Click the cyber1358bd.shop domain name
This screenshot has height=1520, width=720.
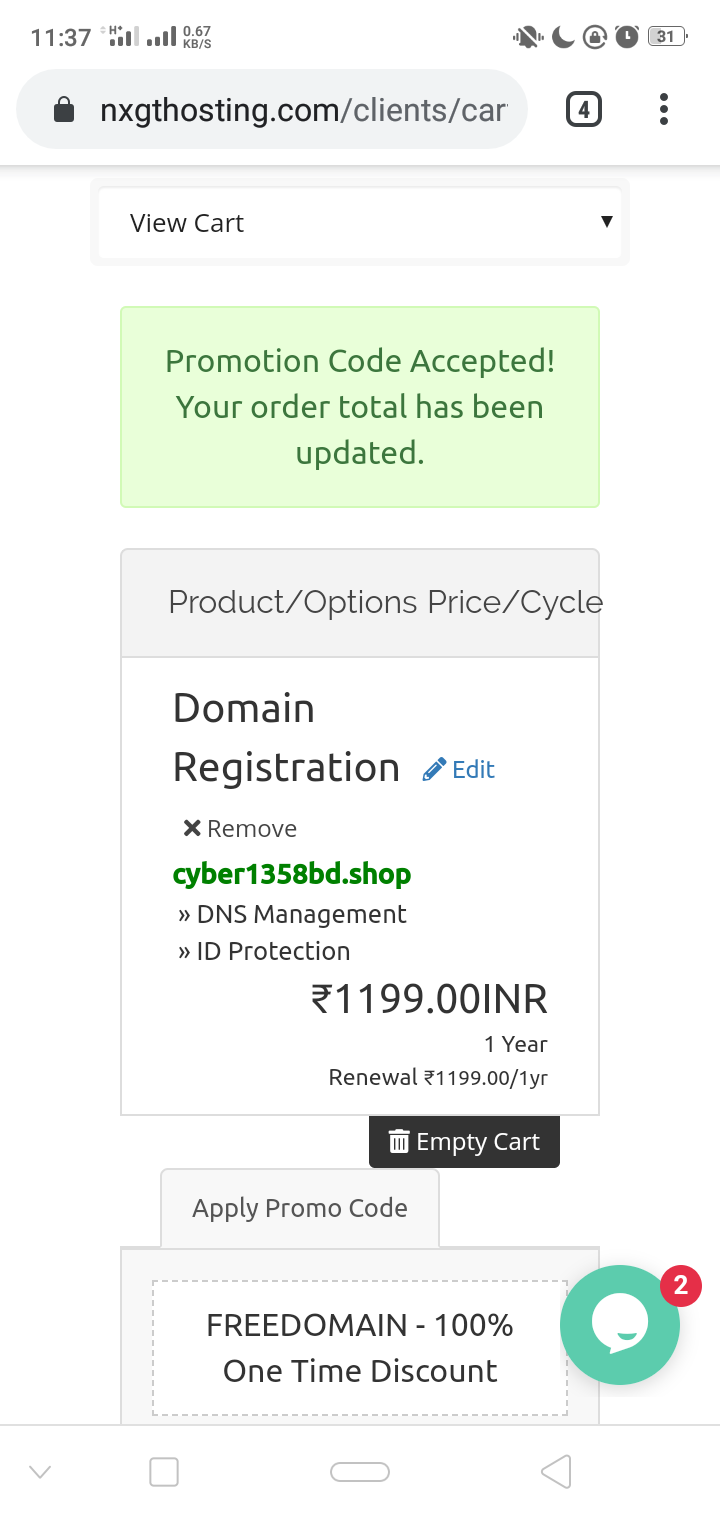(x=292, y=873)
